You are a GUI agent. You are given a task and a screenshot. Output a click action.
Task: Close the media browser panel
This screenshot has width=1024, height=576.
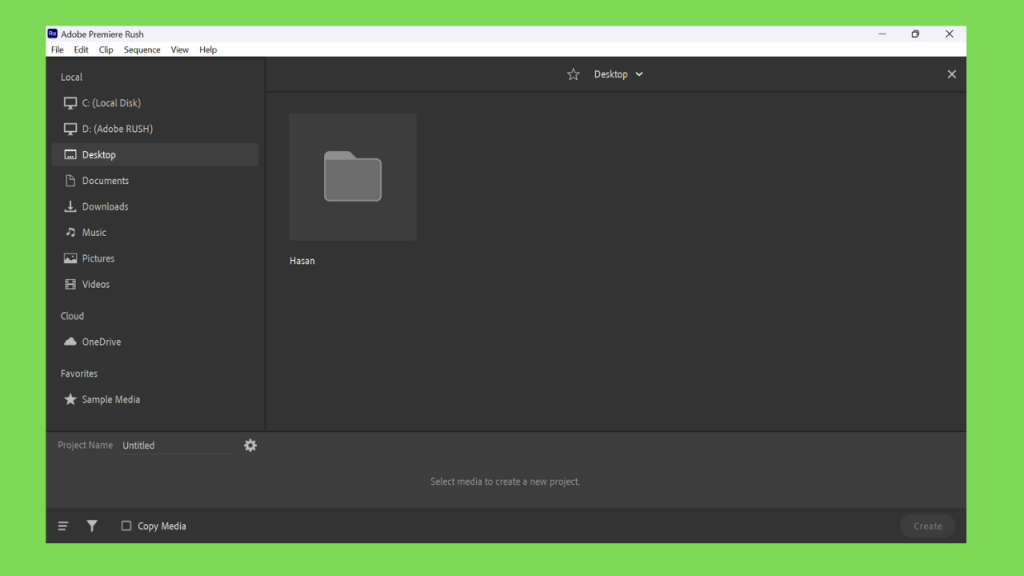point(952,74)
